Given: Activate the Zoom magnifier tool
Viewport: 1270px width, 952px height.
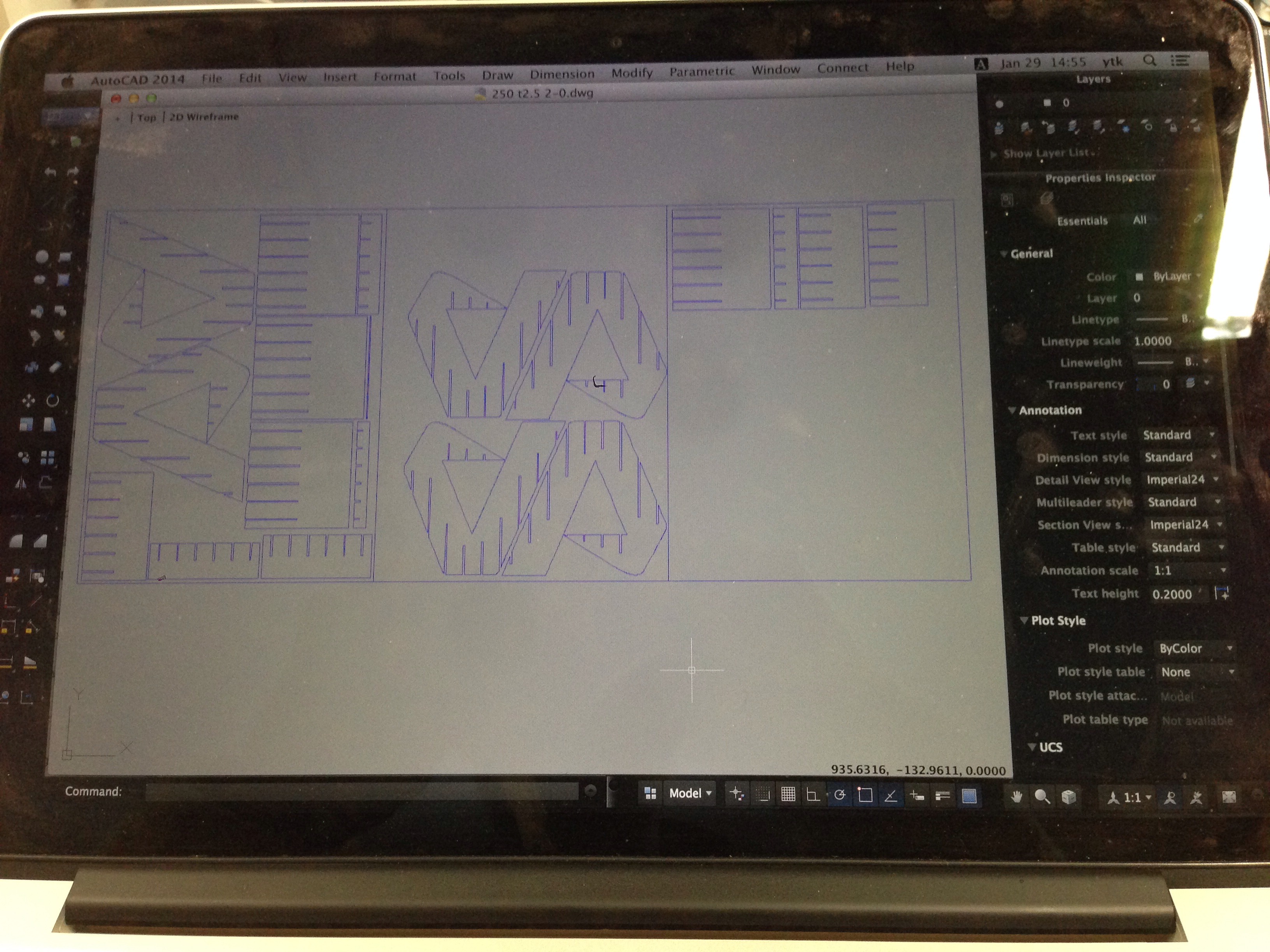Looking at the screenshot, I should [1042, 796].
